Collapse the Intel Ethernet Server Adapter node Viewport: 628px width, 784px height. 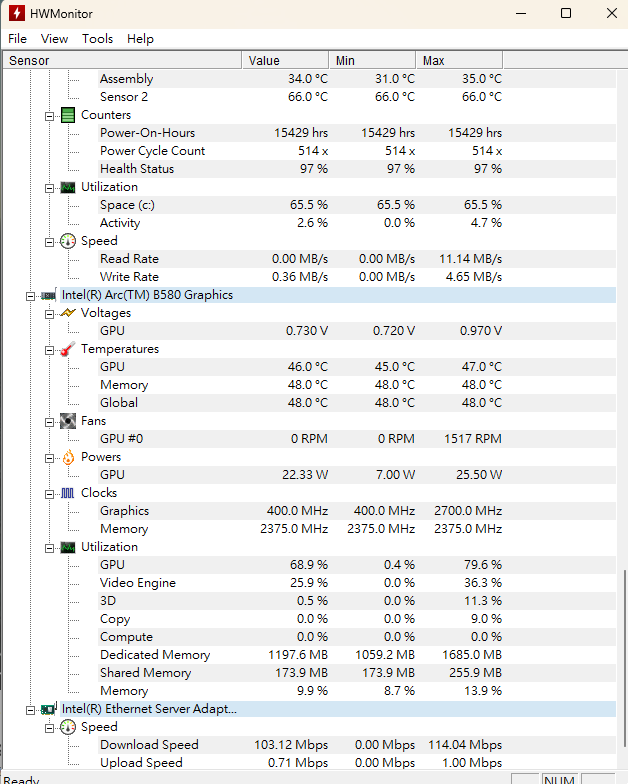[x=30, y=710]
